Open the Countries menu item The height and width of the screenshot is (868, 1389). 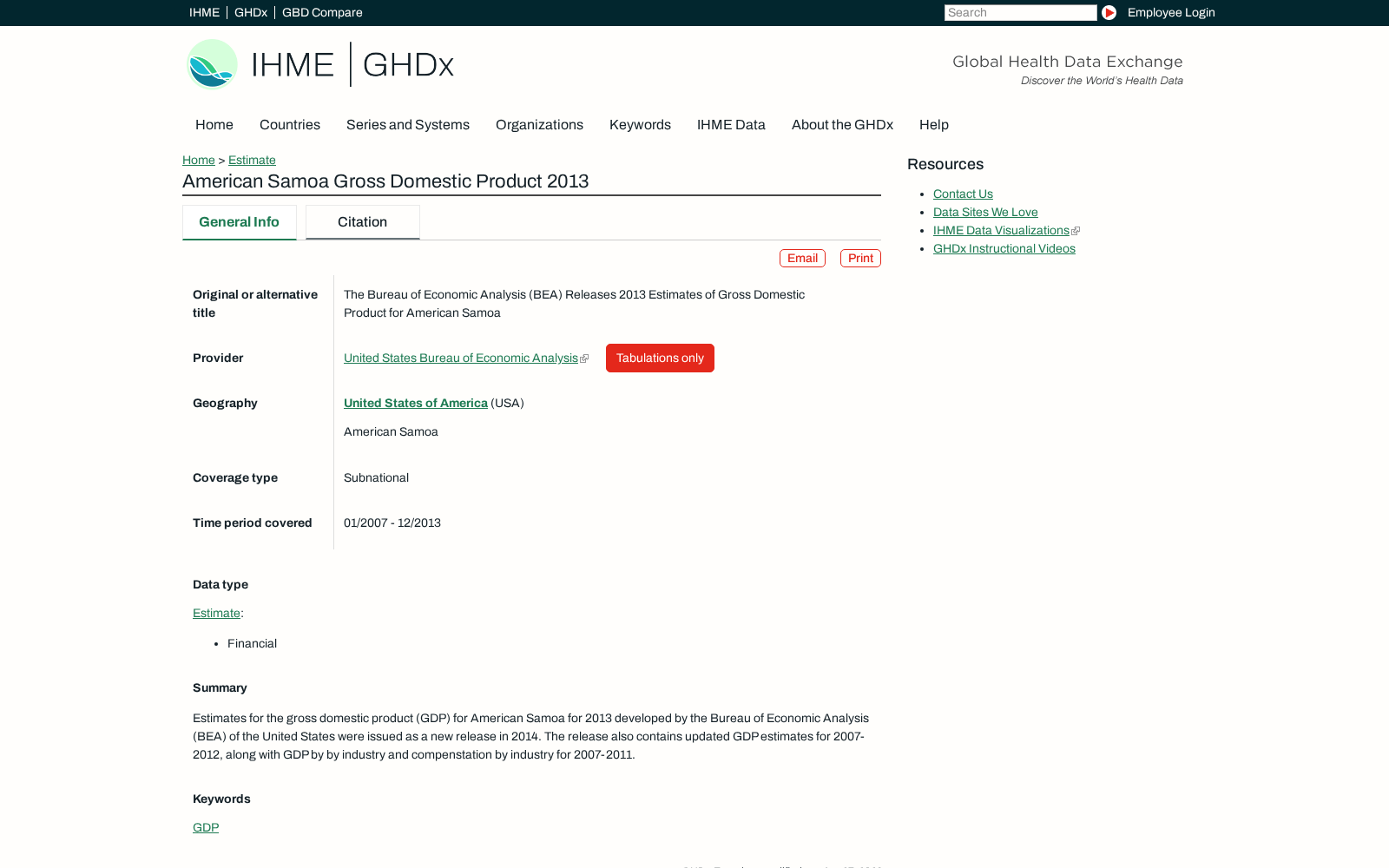(x=290, y=125)
